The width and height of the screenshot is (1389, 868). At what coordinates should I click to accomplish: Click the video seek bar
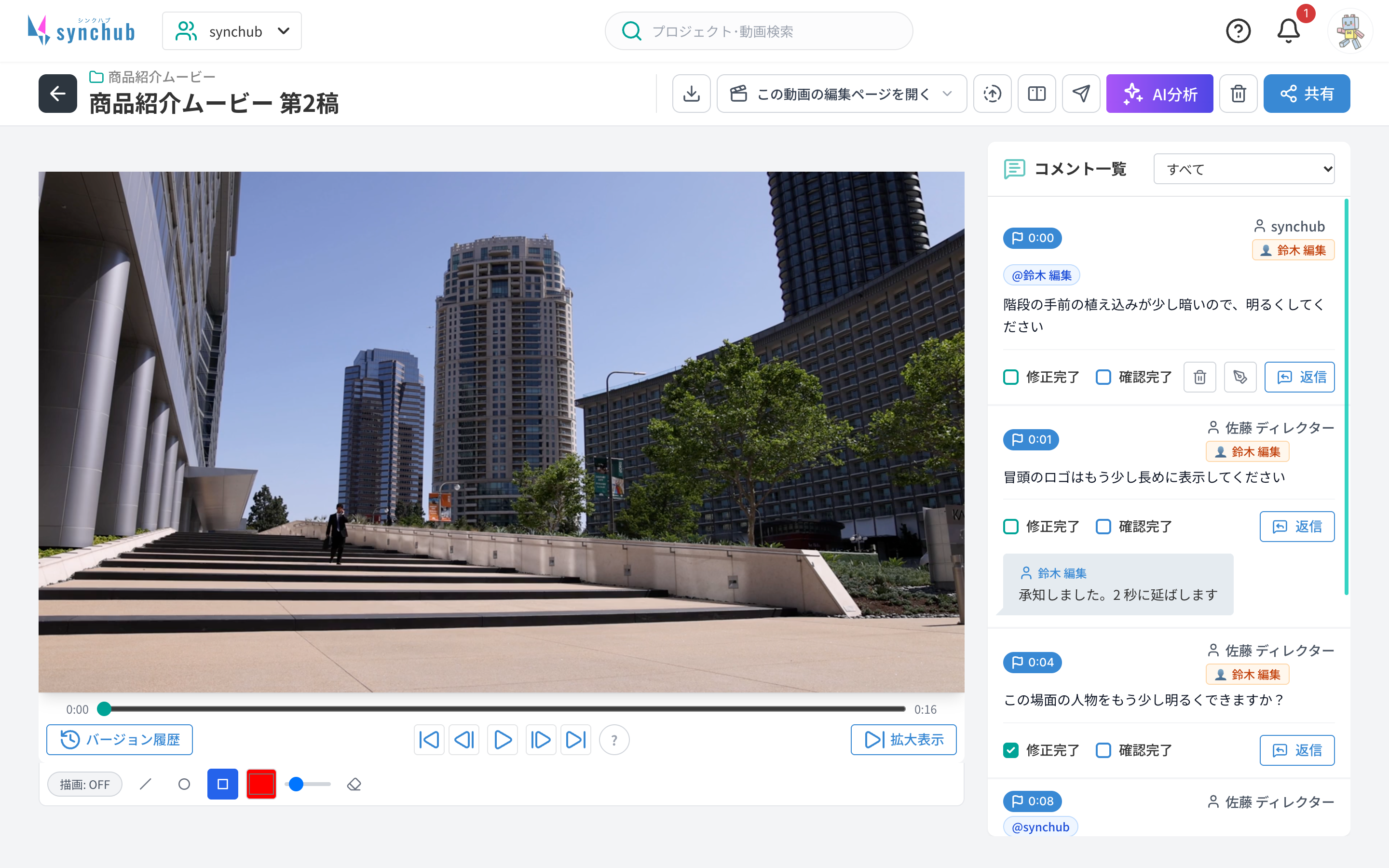(x=502, y=709)
